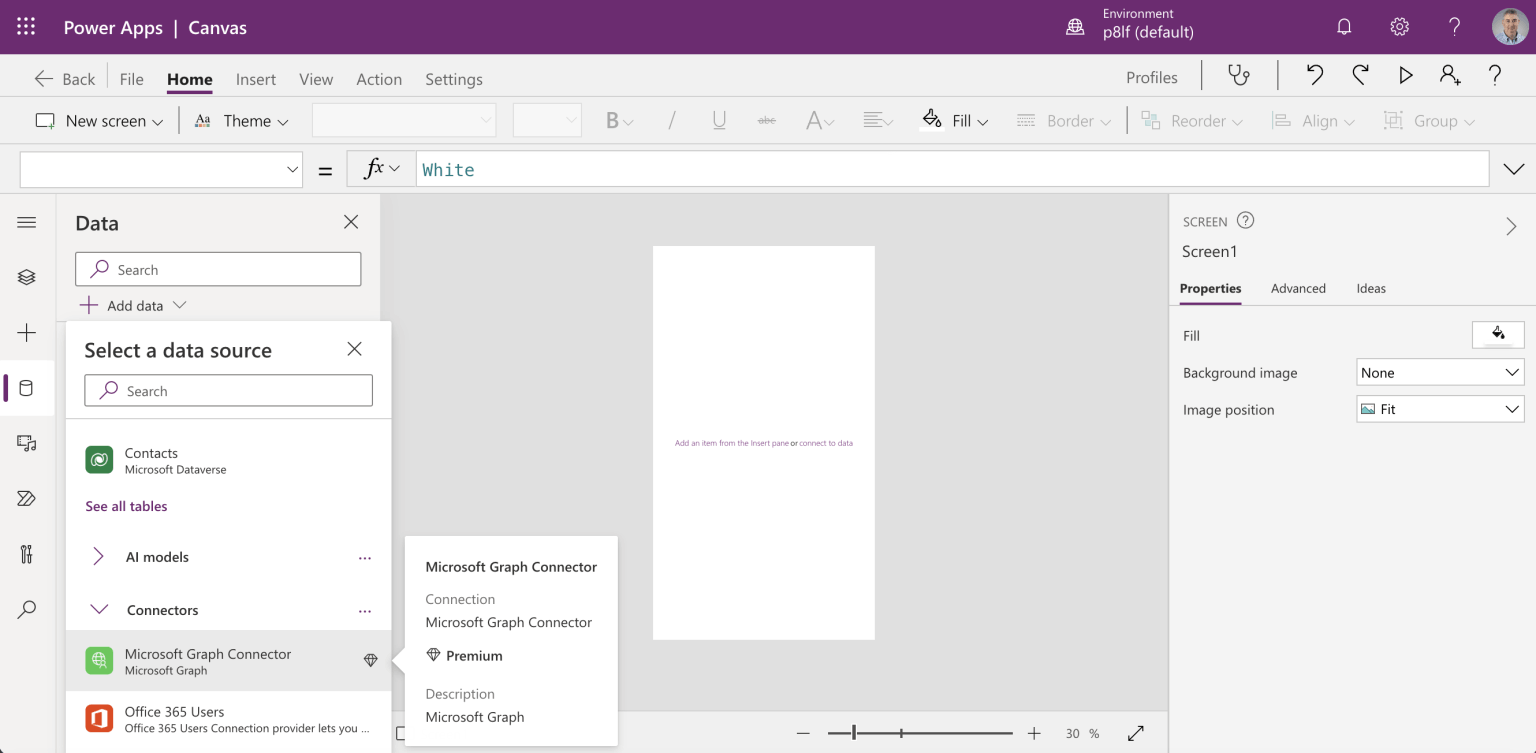Open Advanced tools icon in left sidebar

click(x=27, y=553)
